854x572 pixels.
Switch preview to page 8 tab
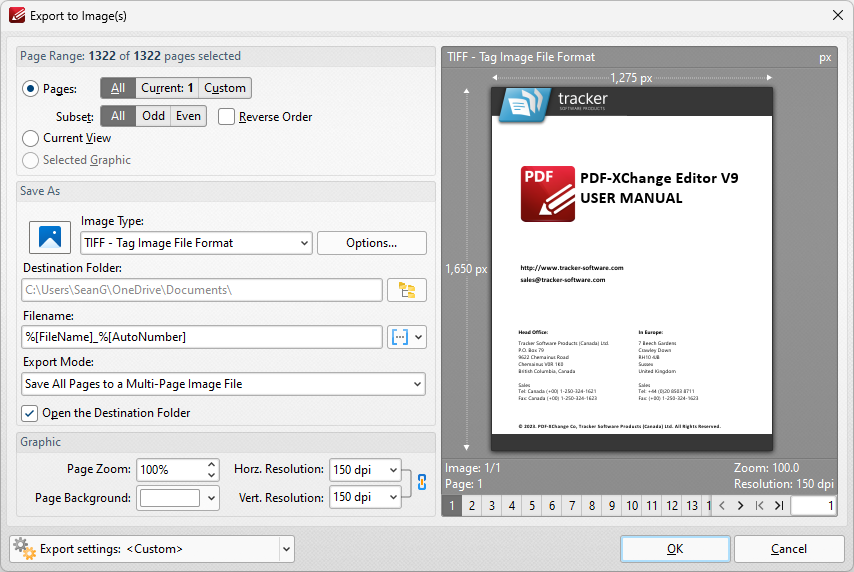tap(591, 506)
